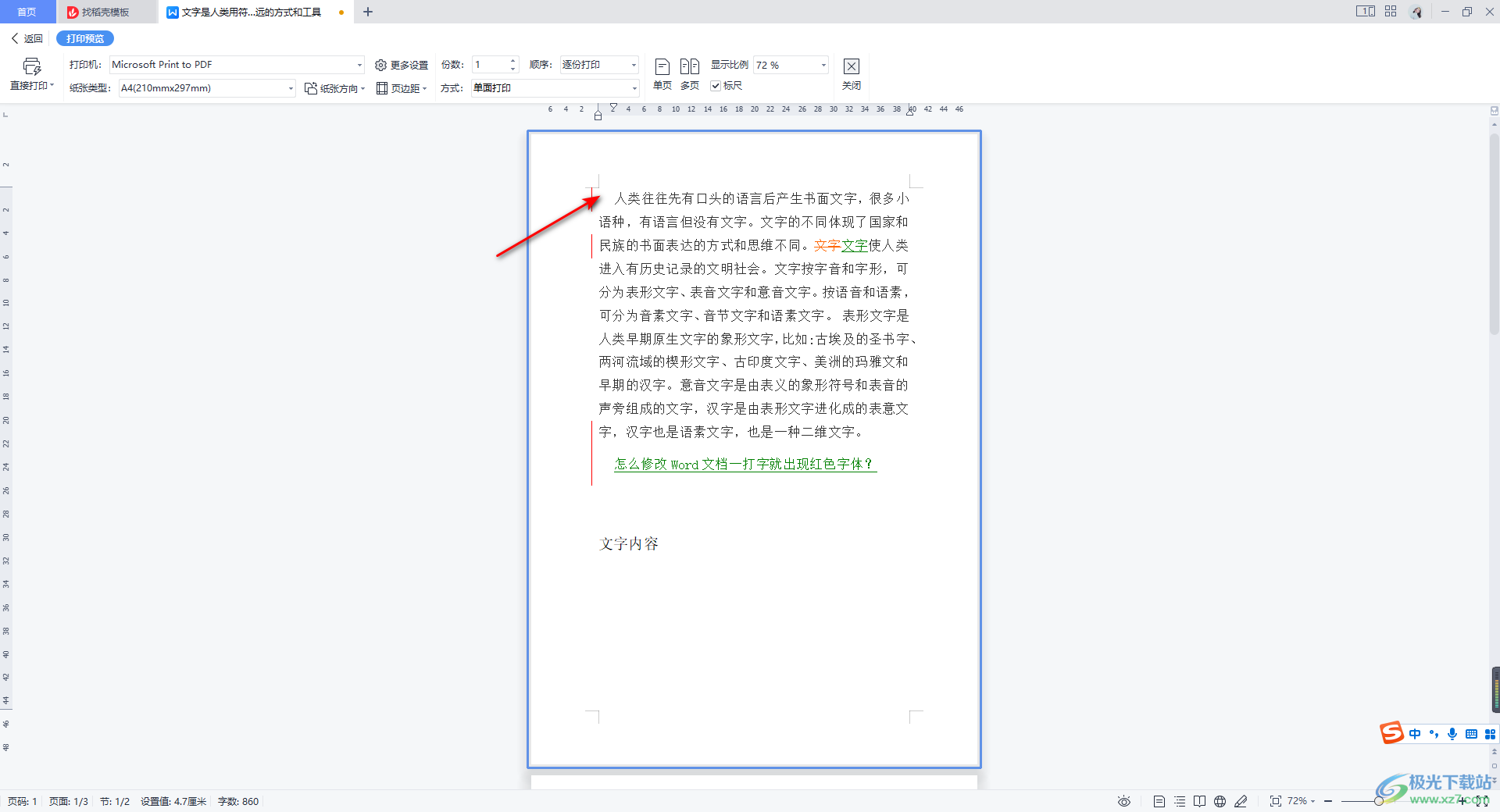Click 设置值: 4.7厘米 in status bar
Viewport: 1500px width, 812px height.
pyautogui.click(x=173, y=802)
